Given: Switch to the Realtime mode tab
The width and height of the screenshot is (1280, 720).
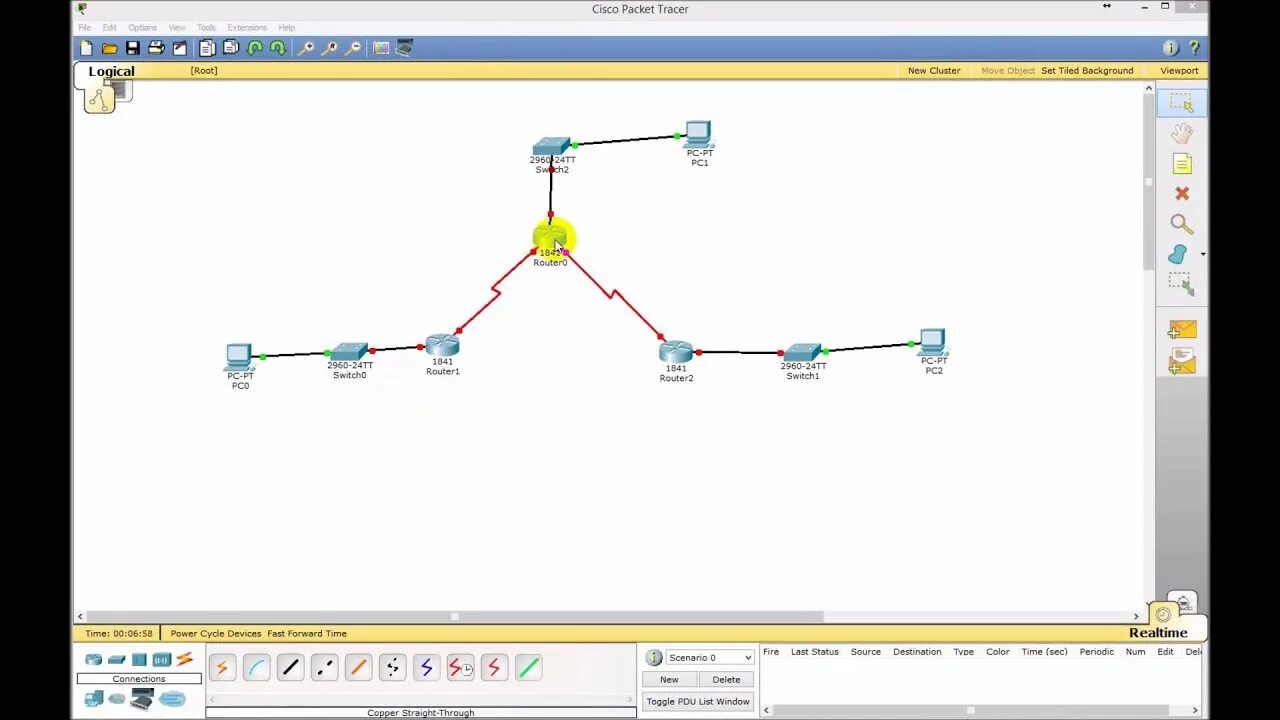Looking at the screenshot, I should pyautogui.click(x=1158, y=632).
